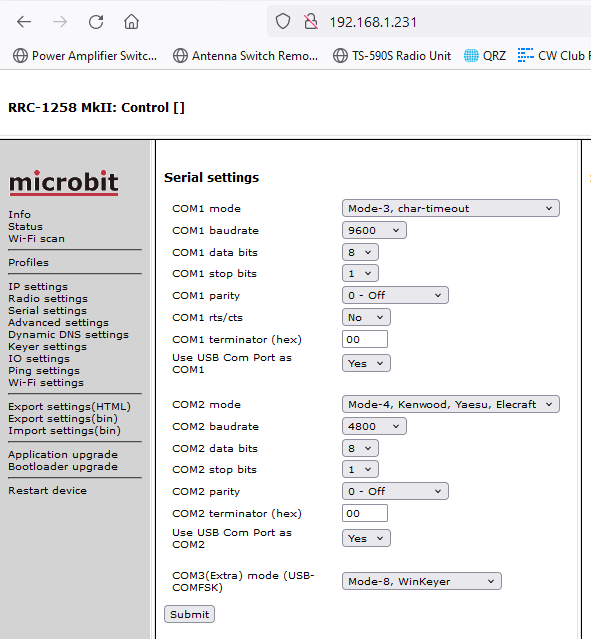The width and height of the screenshot is (591, 639).
Task: Click COM1 terminator (hex) input field
Action: (365, 339)
